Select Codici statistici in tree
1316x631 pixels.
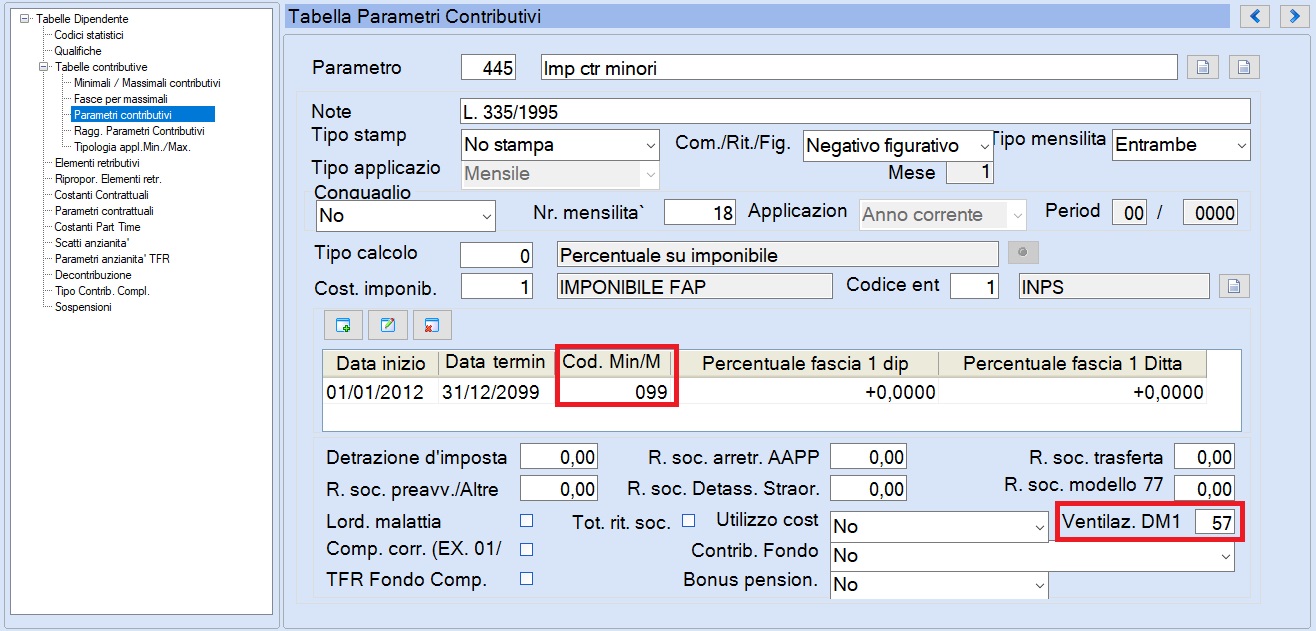click(88, 35)
